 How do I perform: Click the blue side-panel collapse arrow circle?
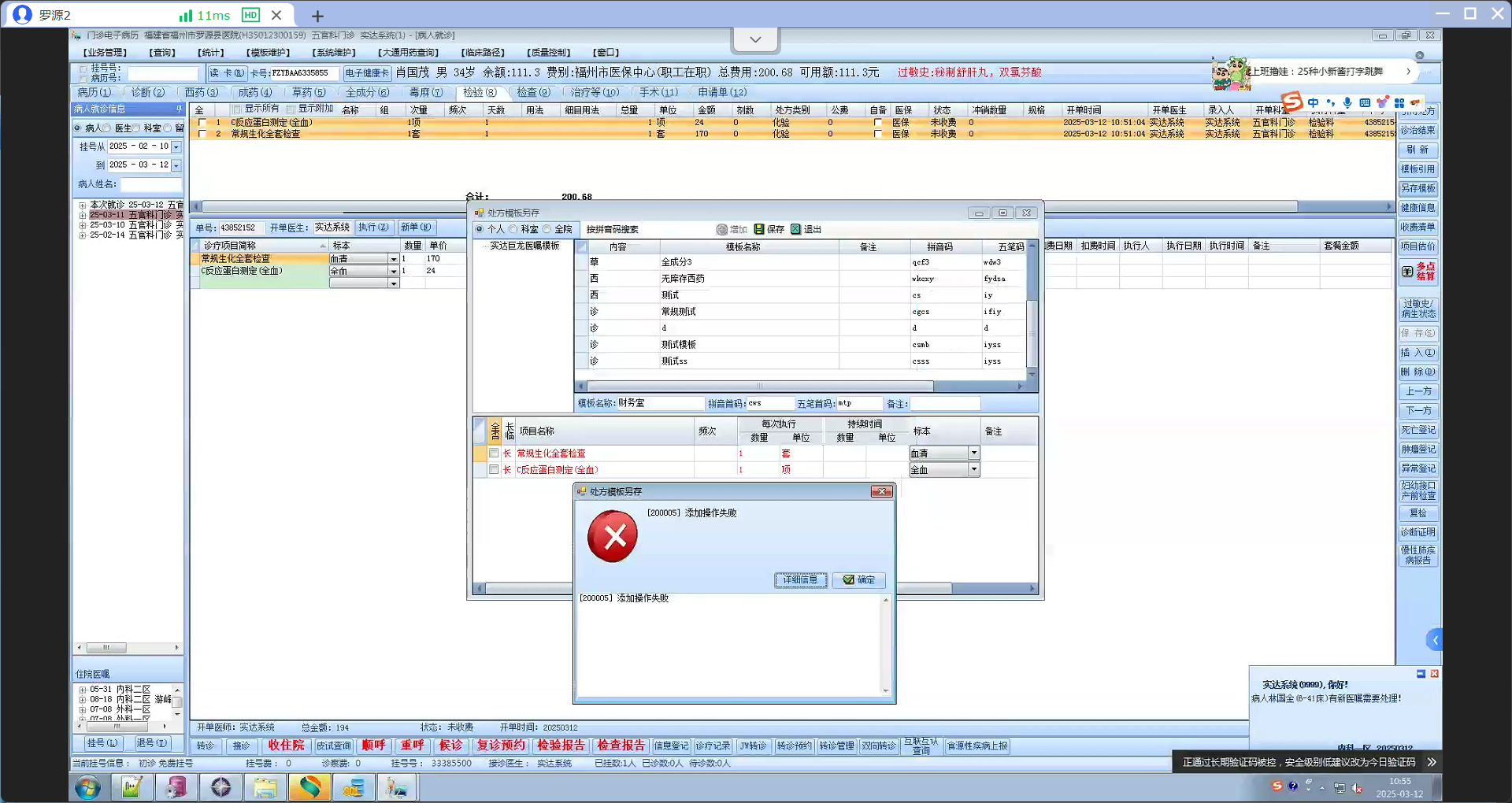click(1435, 640)
